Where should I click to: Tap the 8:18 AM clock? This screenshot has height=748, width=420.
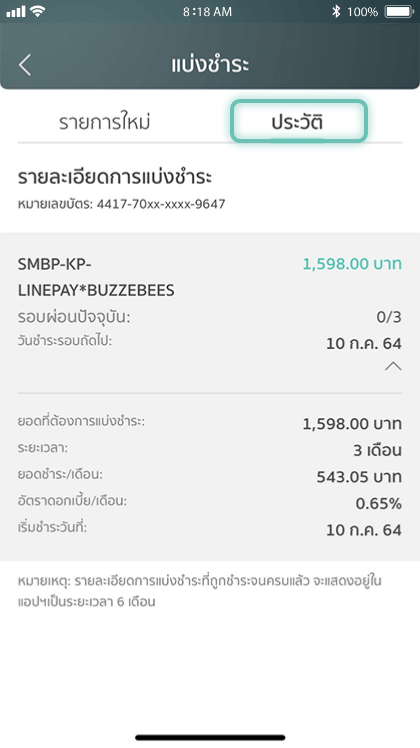pyautogui.click(x=208, y=11)
